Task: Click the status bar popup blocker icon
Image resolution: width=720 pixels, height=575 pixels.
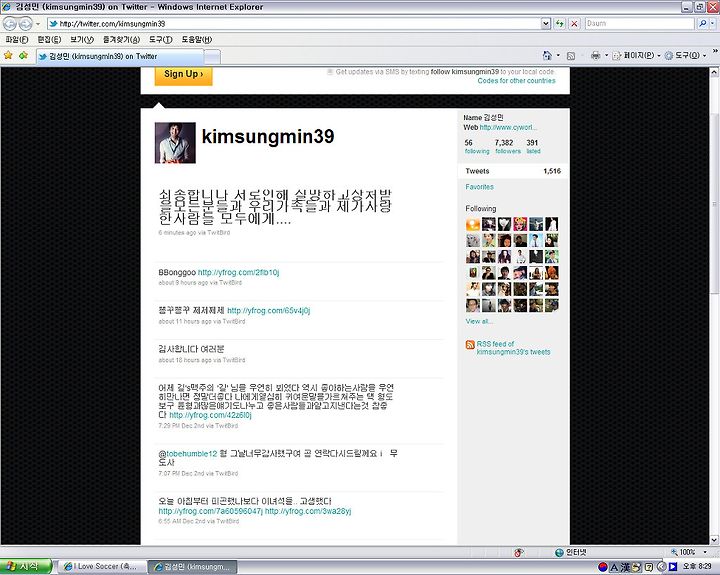Action: click(519, 552)
